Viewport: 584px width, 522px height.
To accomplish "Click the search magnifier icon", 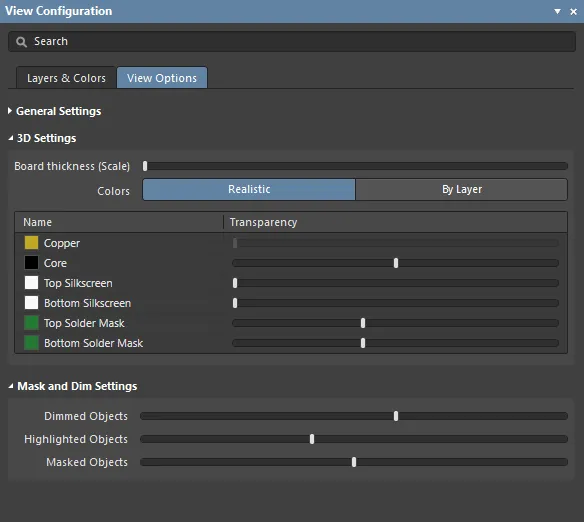I will pyautogui.click(x=21, y=42).
